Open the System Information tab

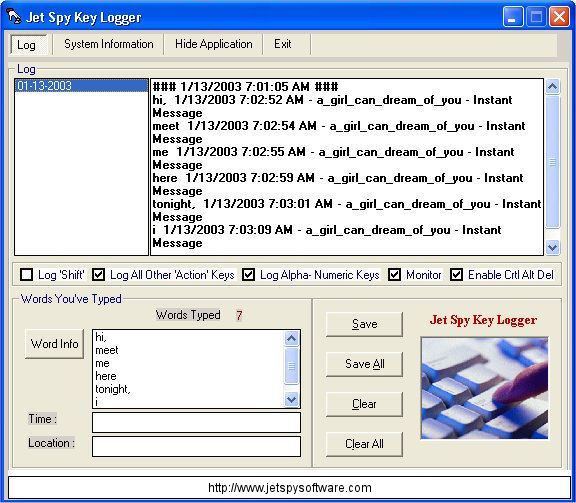(109, 44)
